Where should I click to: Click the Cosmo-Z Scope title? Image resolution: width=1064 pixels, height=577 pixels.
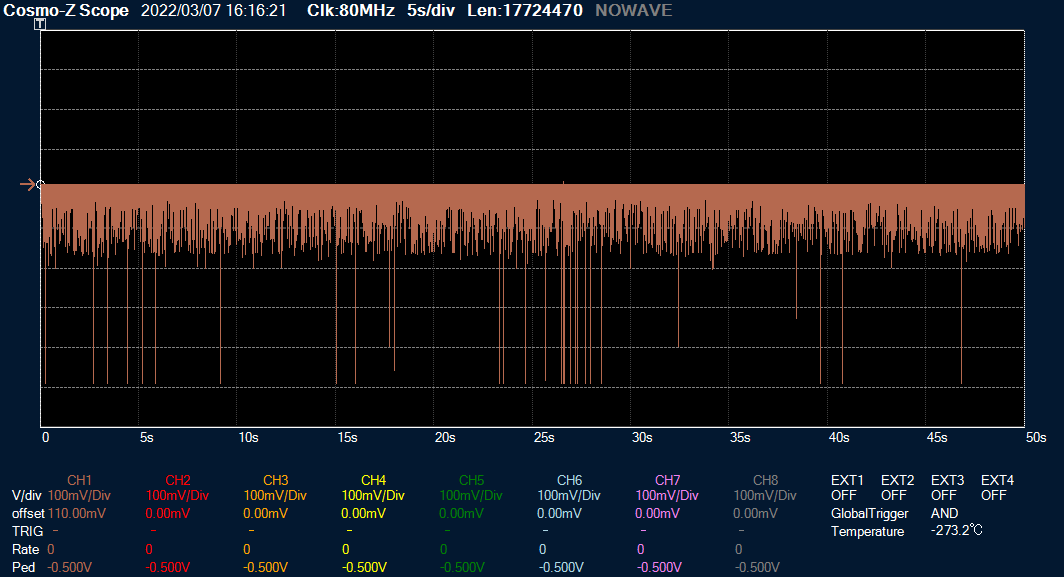coord(66,11)
